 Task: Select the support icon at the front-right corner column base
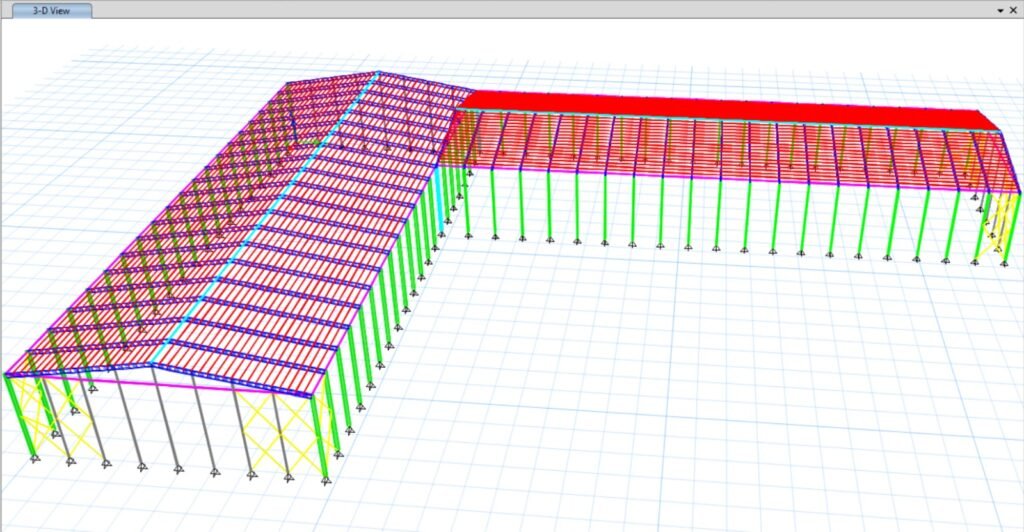point(327,482)
